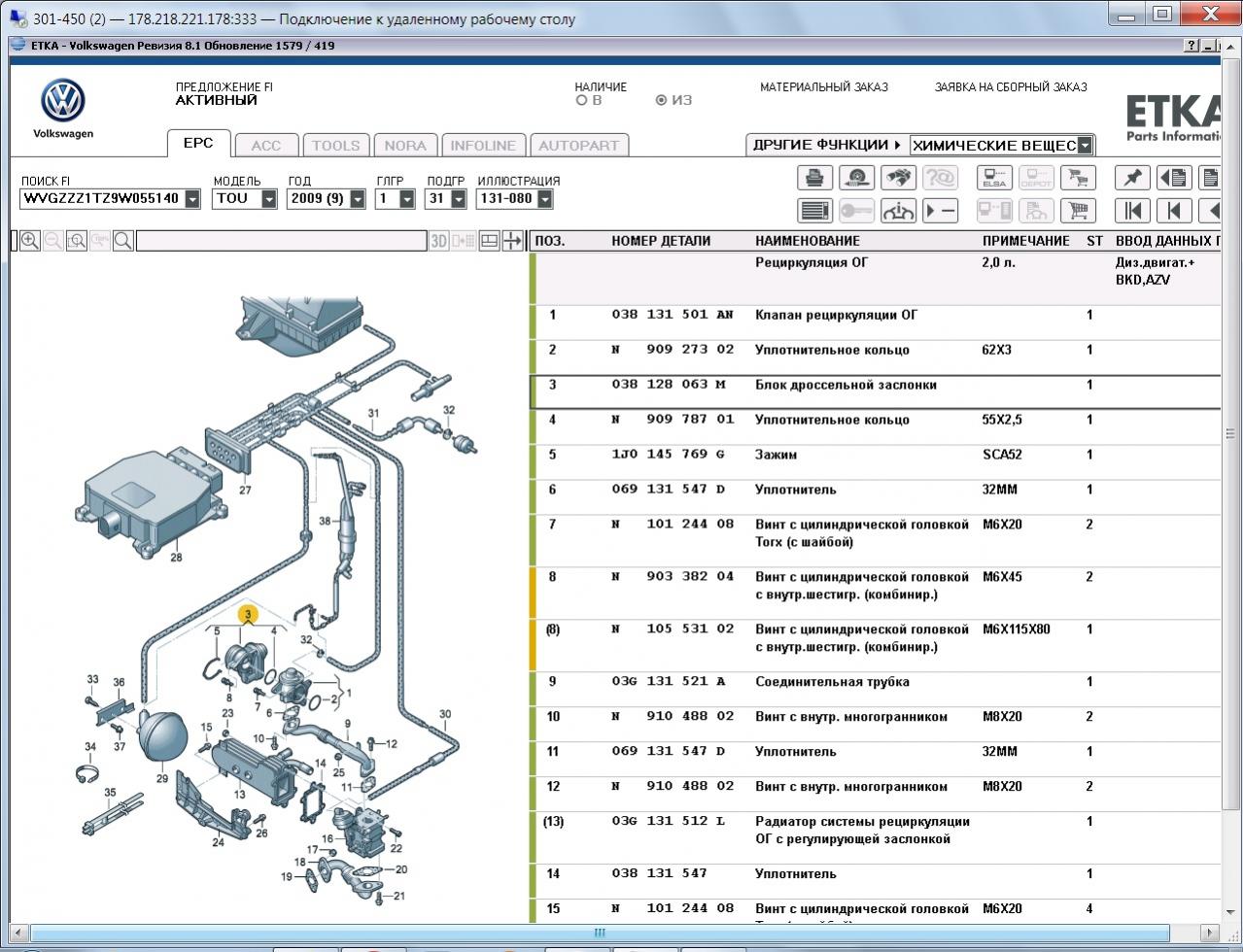
Task: Click callout 28 in the diagram
Action: [176, 558]
